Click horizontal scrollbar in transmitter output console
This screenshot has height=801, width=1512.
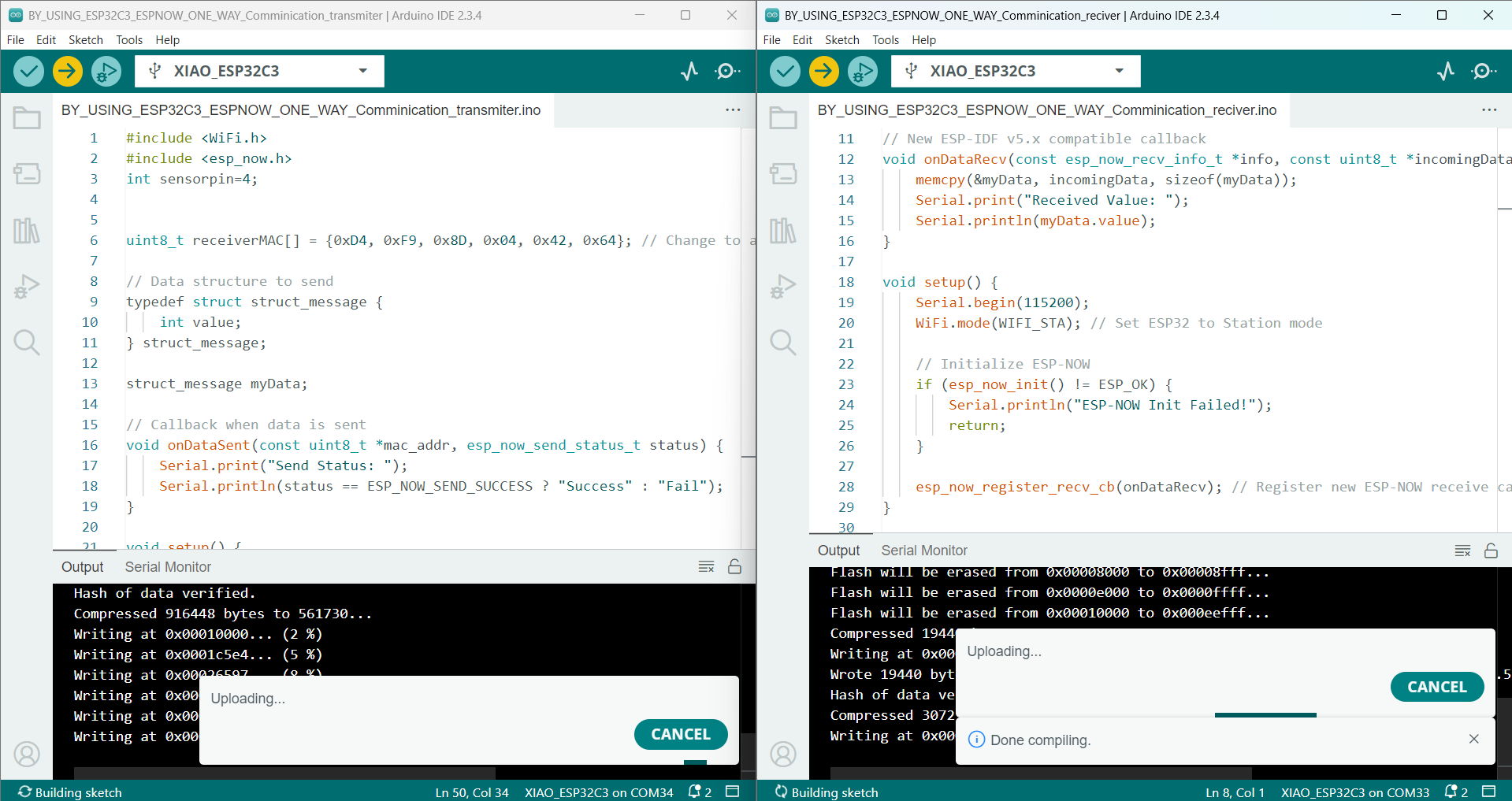[284, 773]
